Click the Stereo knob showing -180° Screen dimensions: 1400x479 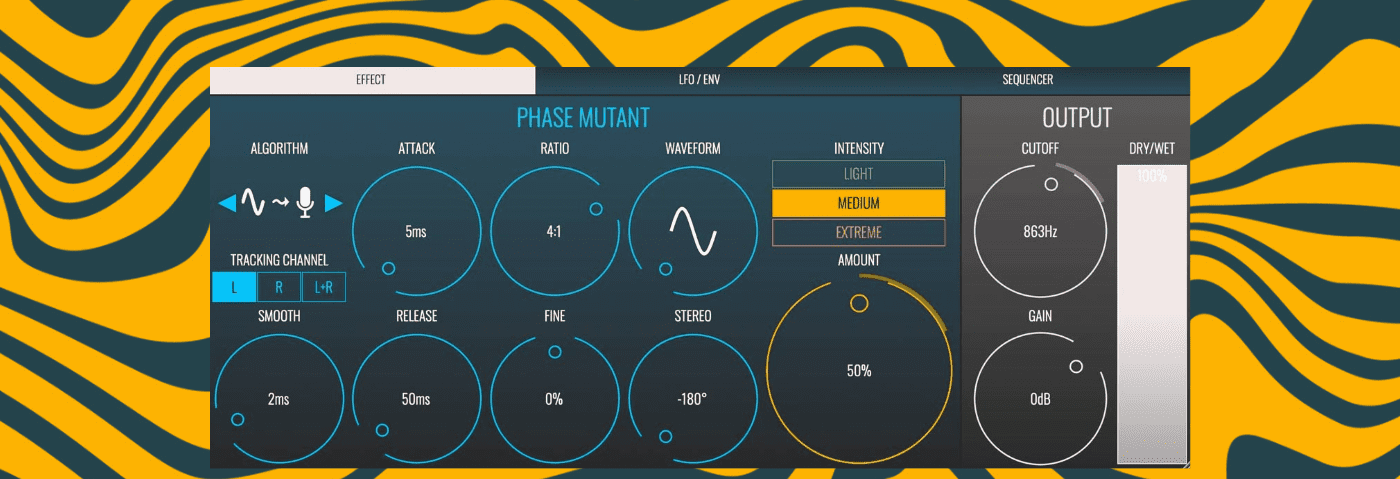[692, 398]
